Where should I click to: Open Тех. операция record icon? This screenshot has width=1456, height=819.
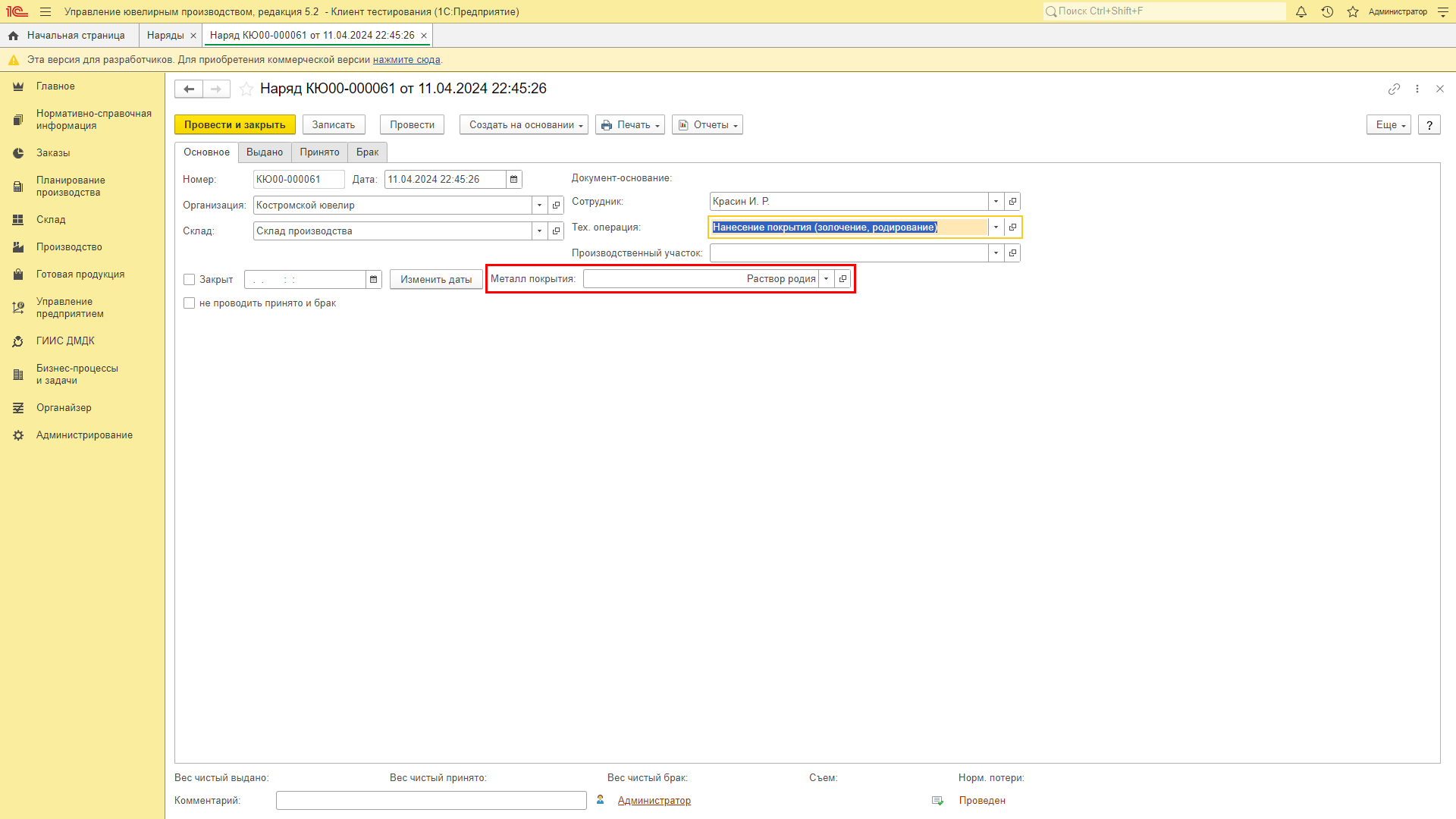tap(1012, 227)
